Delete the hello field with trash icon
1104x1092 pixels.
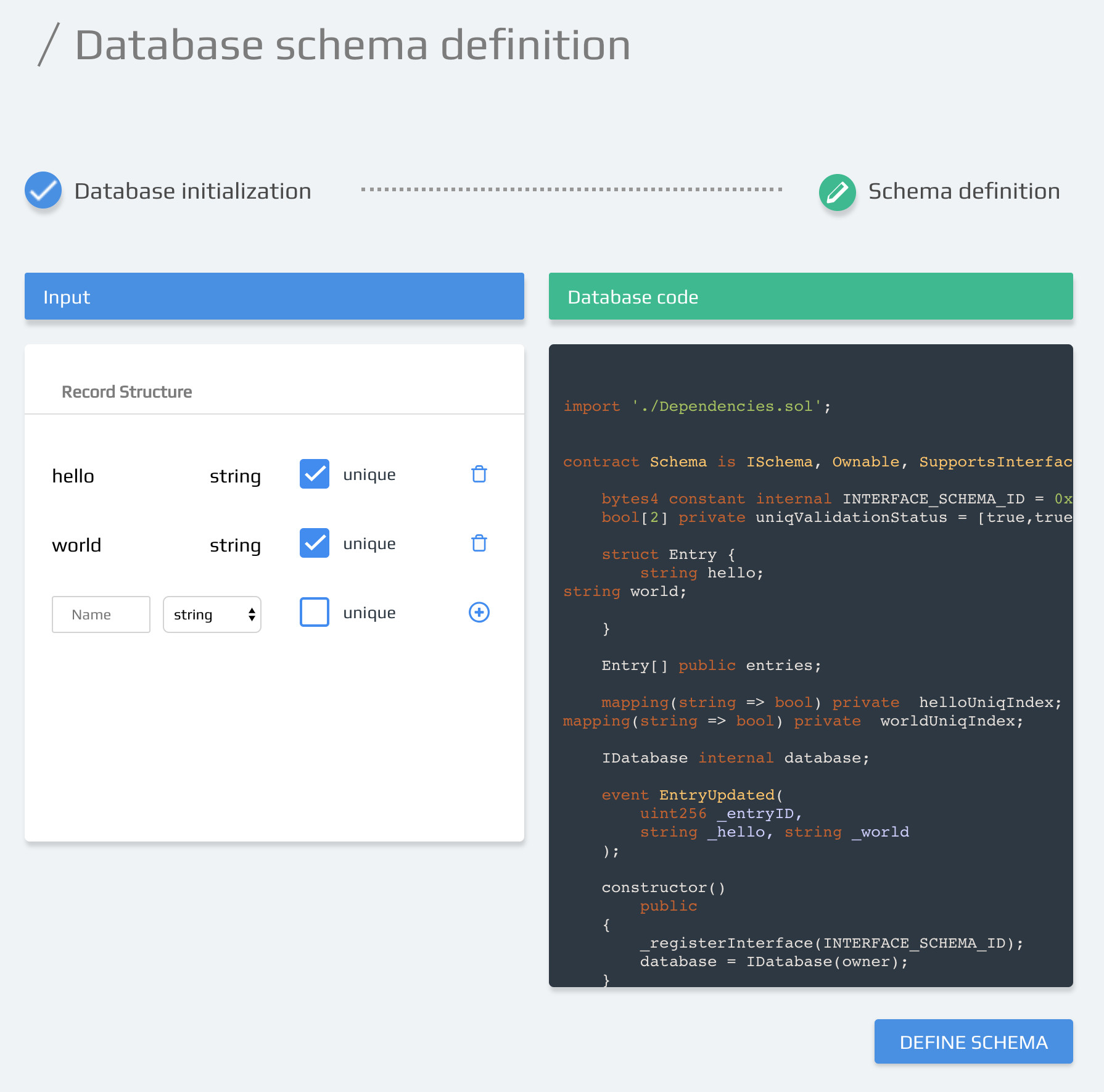tap(479, 474)
